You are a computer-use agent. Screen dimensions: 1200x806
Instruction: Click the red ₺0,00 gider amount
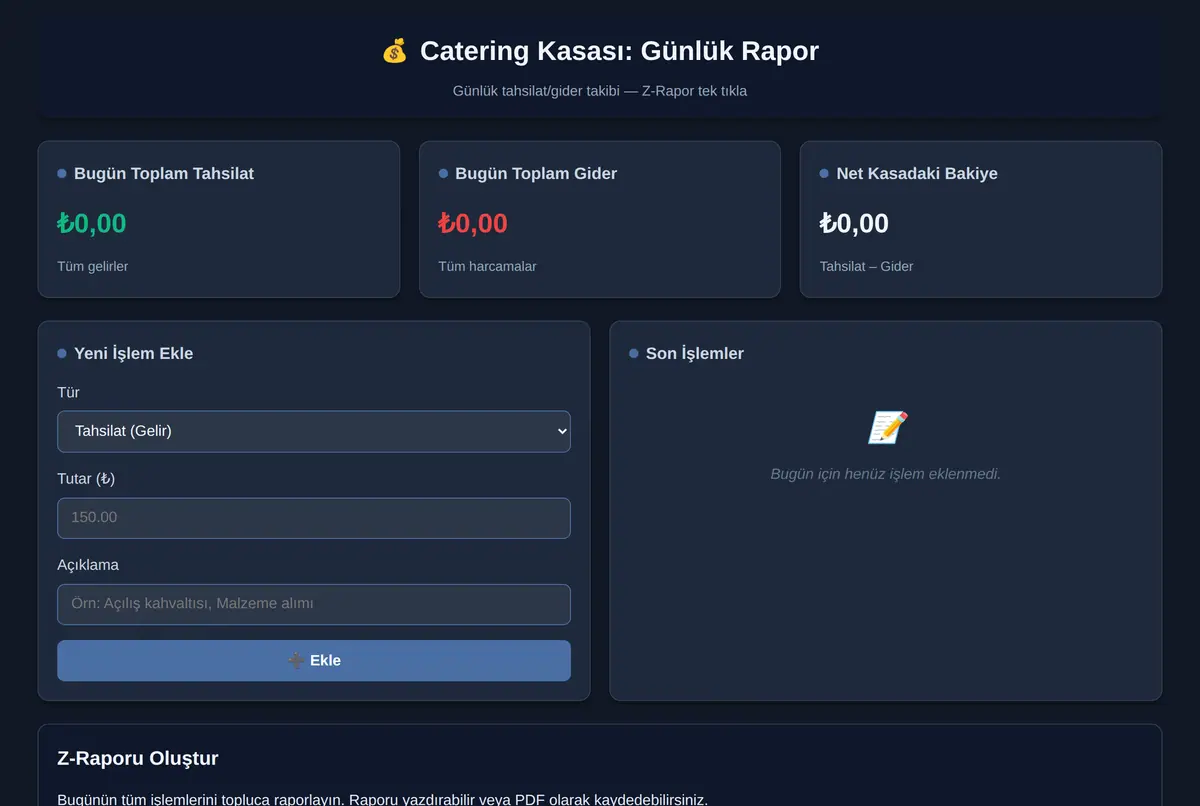point(473,223)
